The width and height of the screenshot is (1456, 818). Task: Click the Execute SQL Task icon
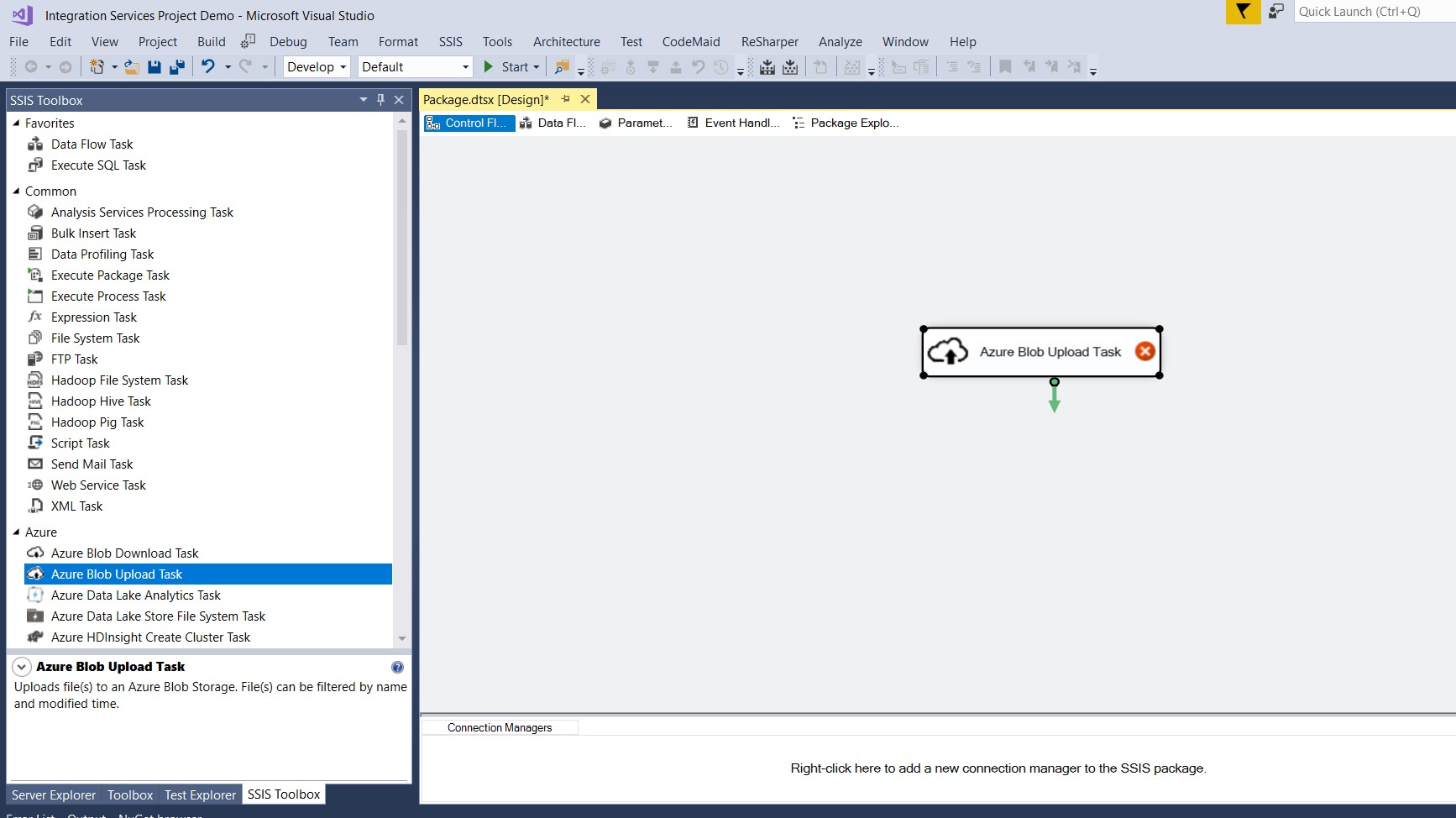click(35, 165)
